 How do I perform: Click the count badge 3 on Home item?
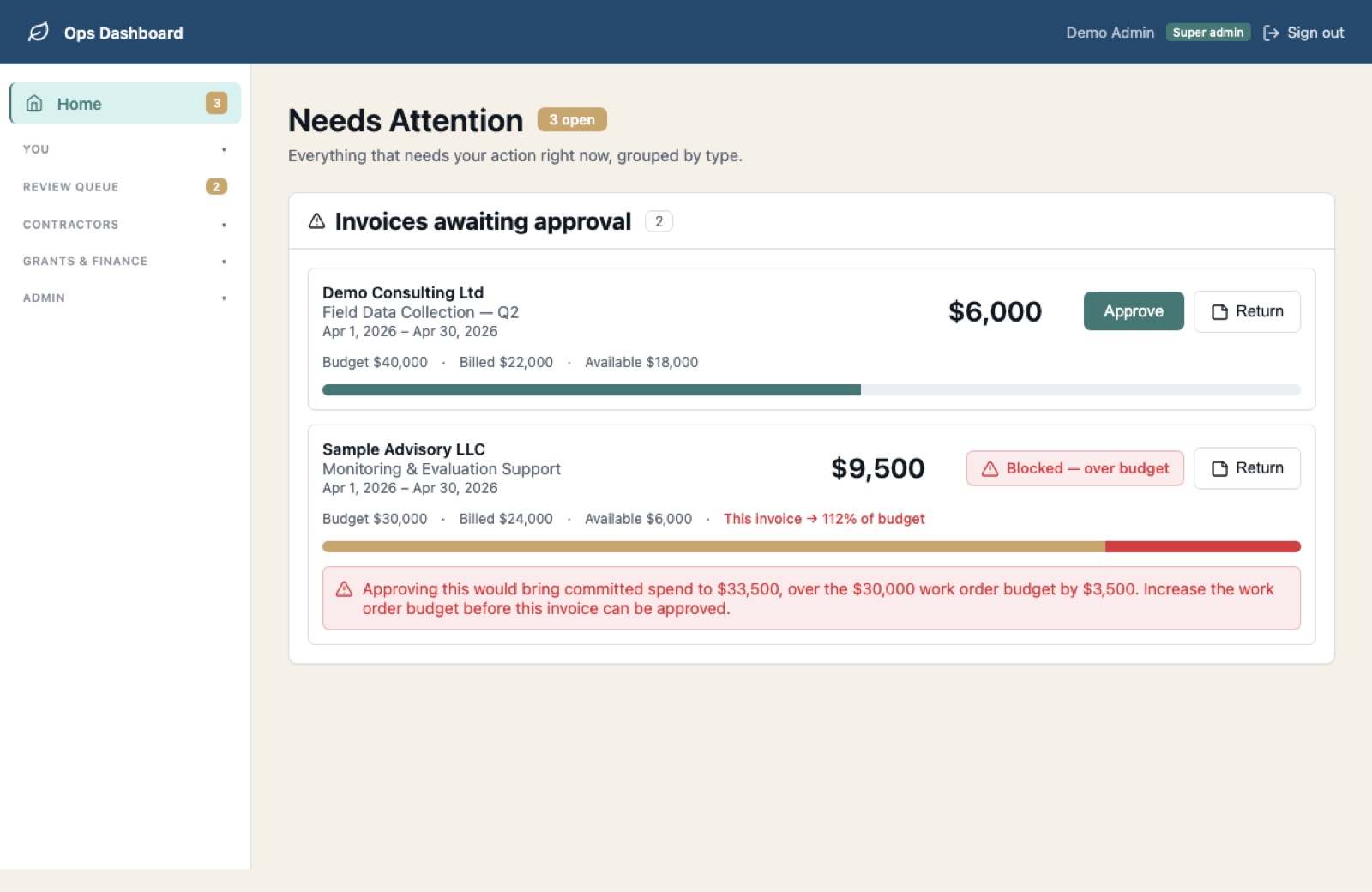coord(216,104)
